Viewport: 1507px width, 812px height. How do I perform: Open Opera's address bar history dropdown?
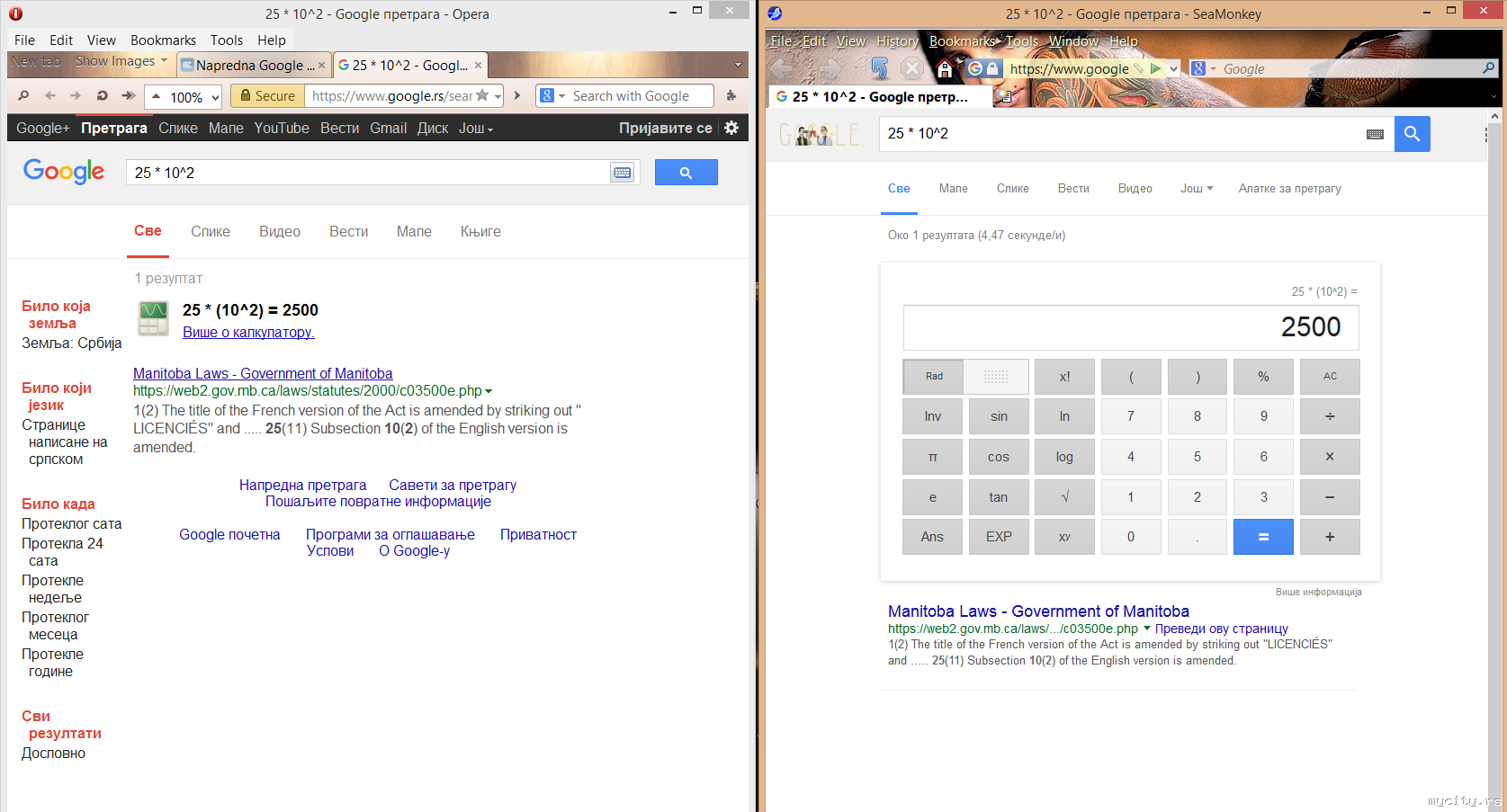tap(498, 96)
